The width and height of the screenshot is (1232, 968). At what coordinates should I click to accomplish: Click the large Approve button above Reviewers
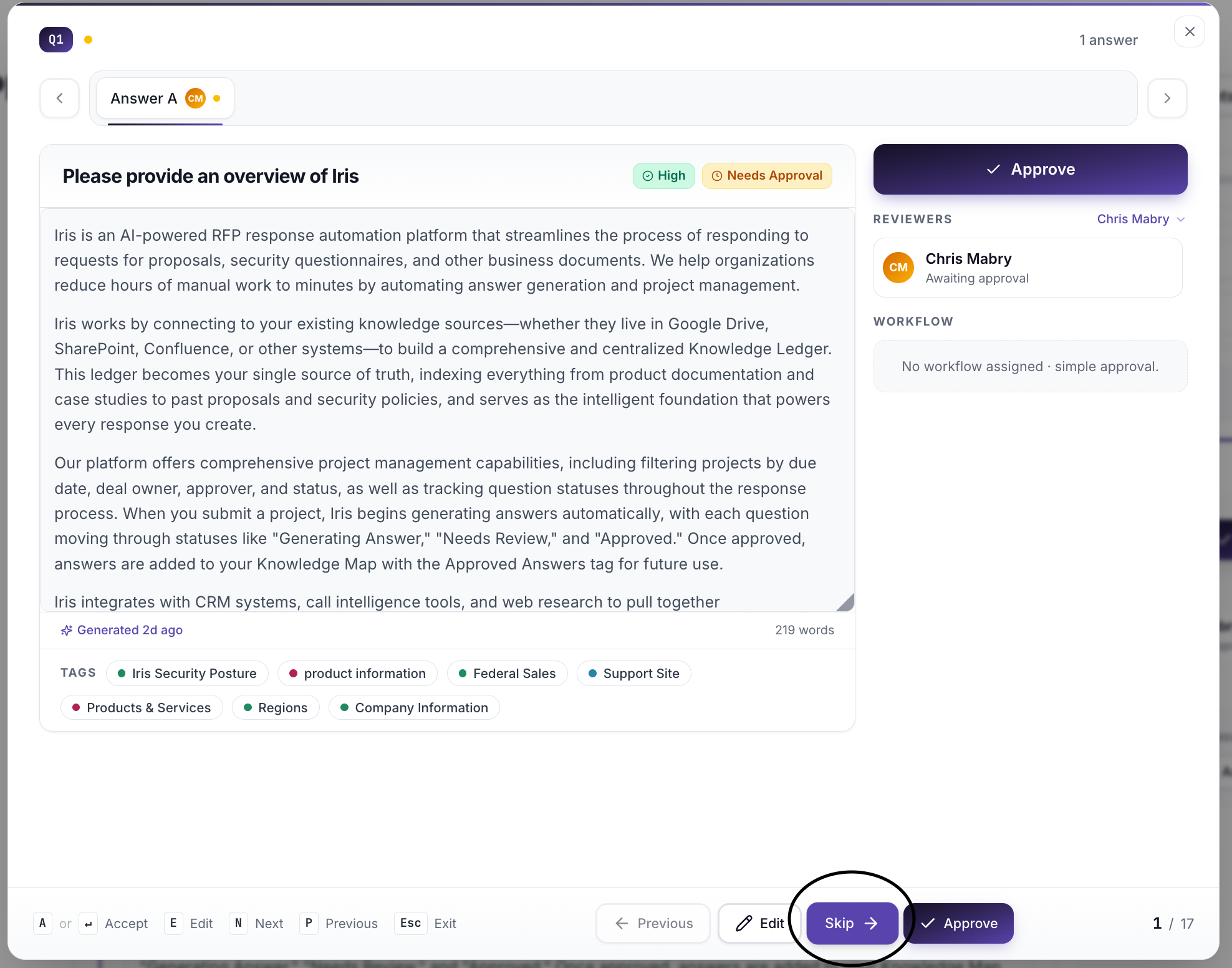(x=1030, y=170)
